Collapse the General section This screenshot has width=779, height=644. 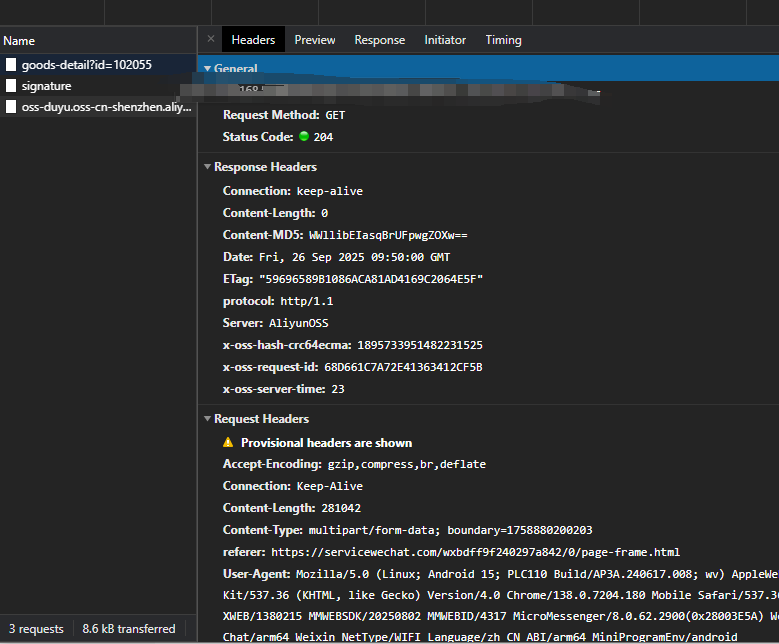click(x=208, y=69)
